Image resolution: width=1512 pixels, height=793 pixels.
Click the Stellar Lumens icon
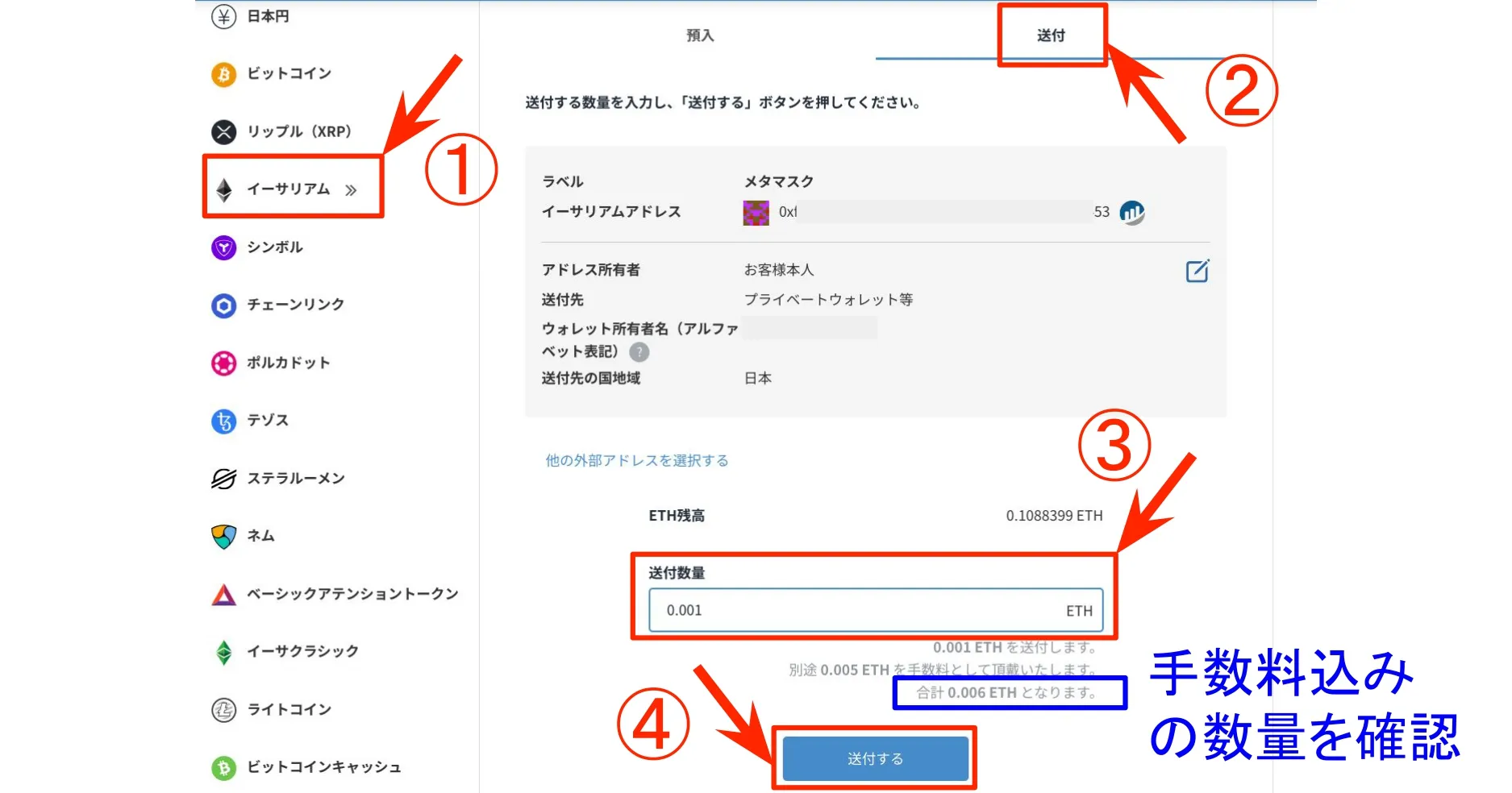223,479
